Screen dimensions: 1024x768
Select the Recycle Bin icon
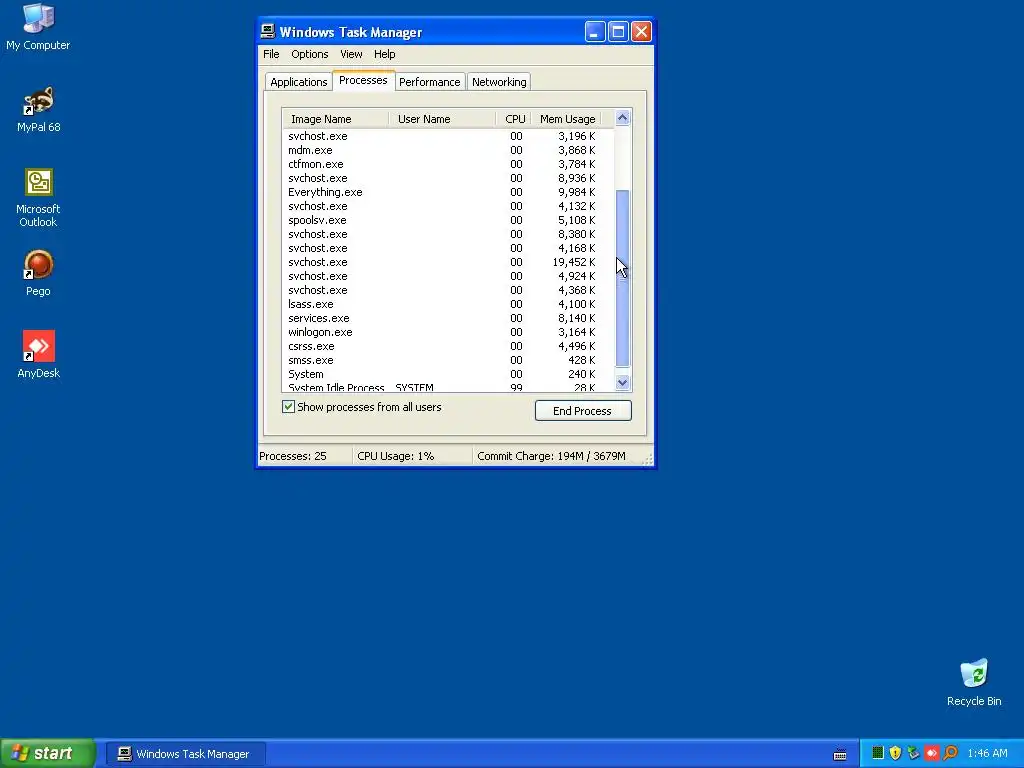pyautogui.click(x=974, y=682)
